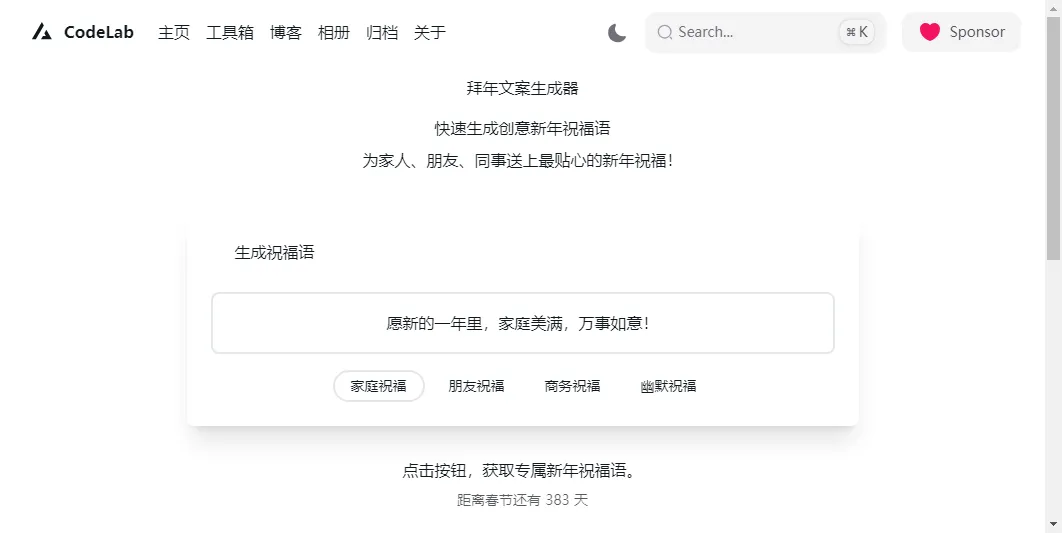This screenshot has height=533, width=1062.
Task: Click the CodeLab triangle logo icon
Action: (x=41, y=32)
